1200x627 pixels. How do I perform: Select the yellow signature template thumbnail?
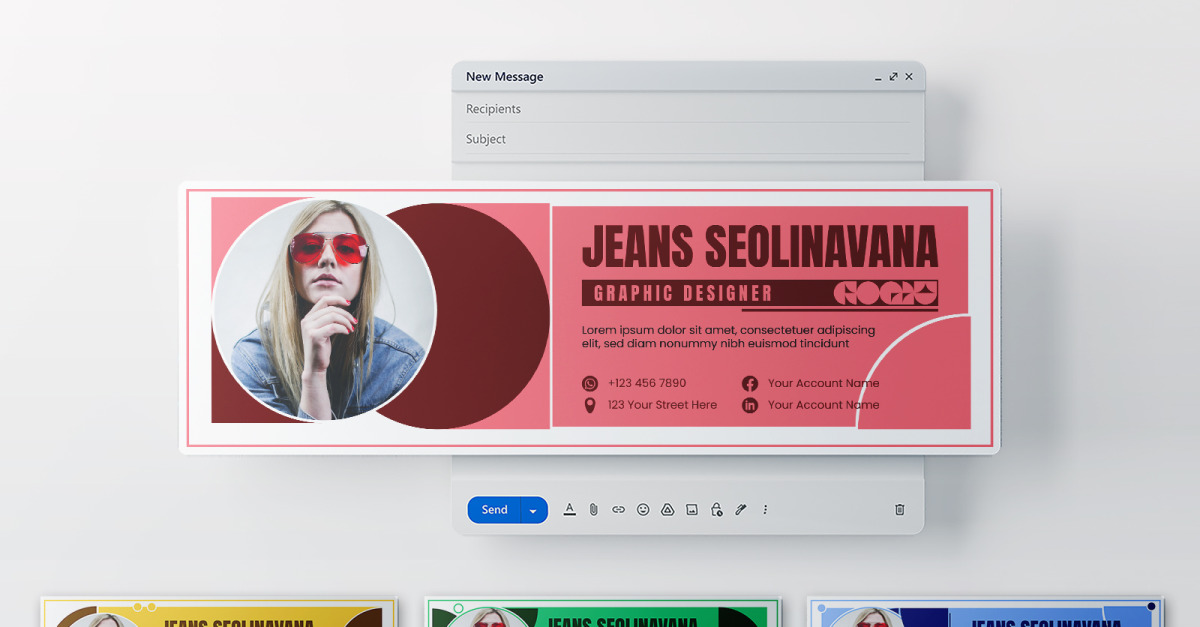pos(218,610)
